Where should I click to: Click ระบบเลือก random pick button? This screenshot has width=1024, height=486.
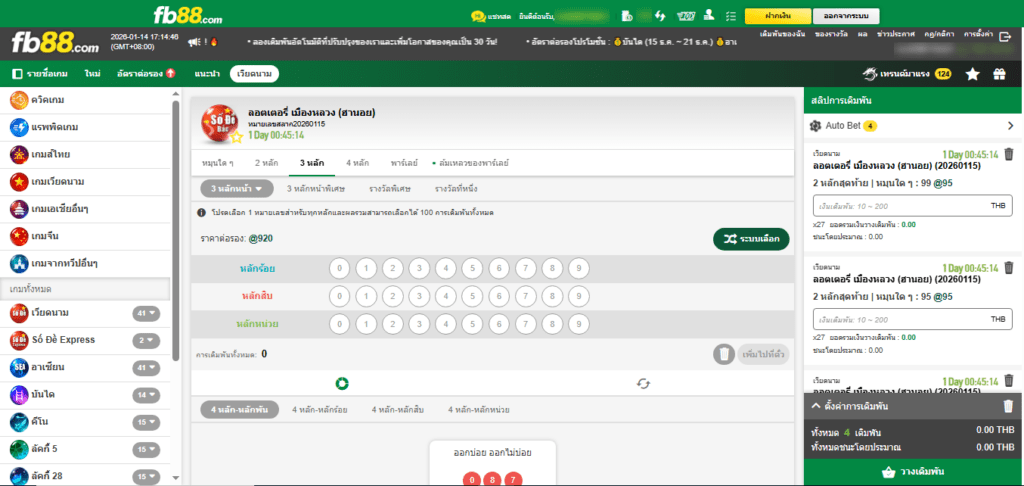pyautogui.click(x=751, y=239)
